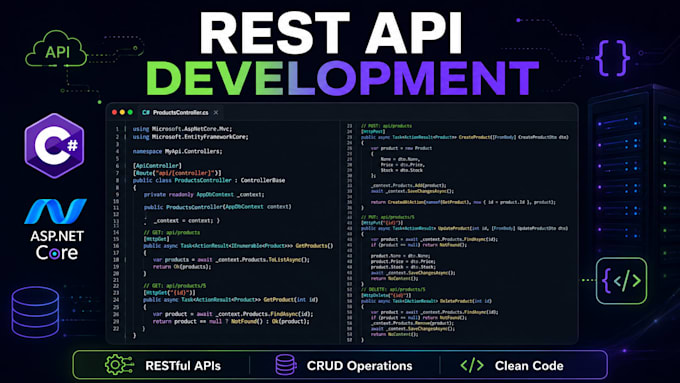Open the ProductsController.cs tab
Screen dimensions: 680x383
[x=180, y=112]
